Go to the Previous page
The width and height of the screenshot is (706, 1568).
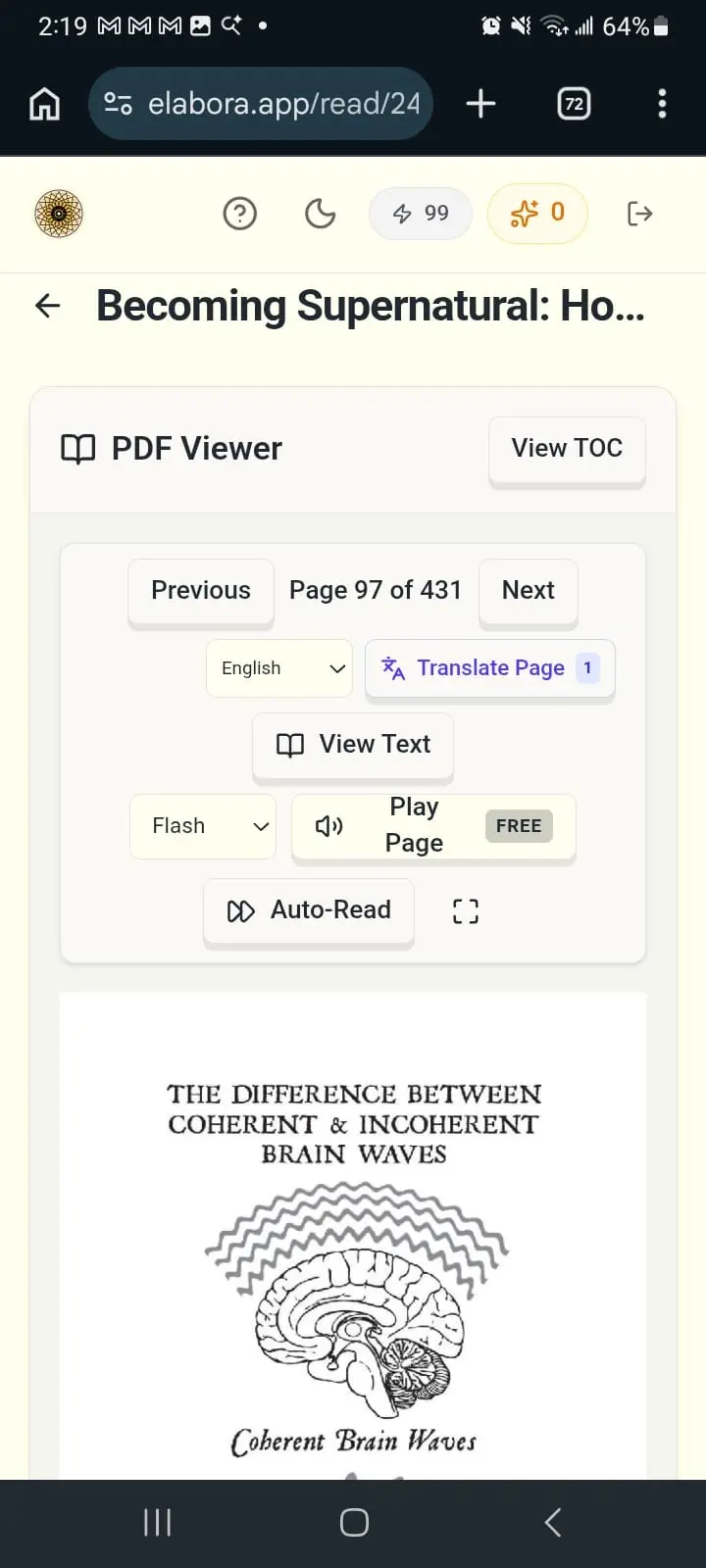(x=201, y=591)
